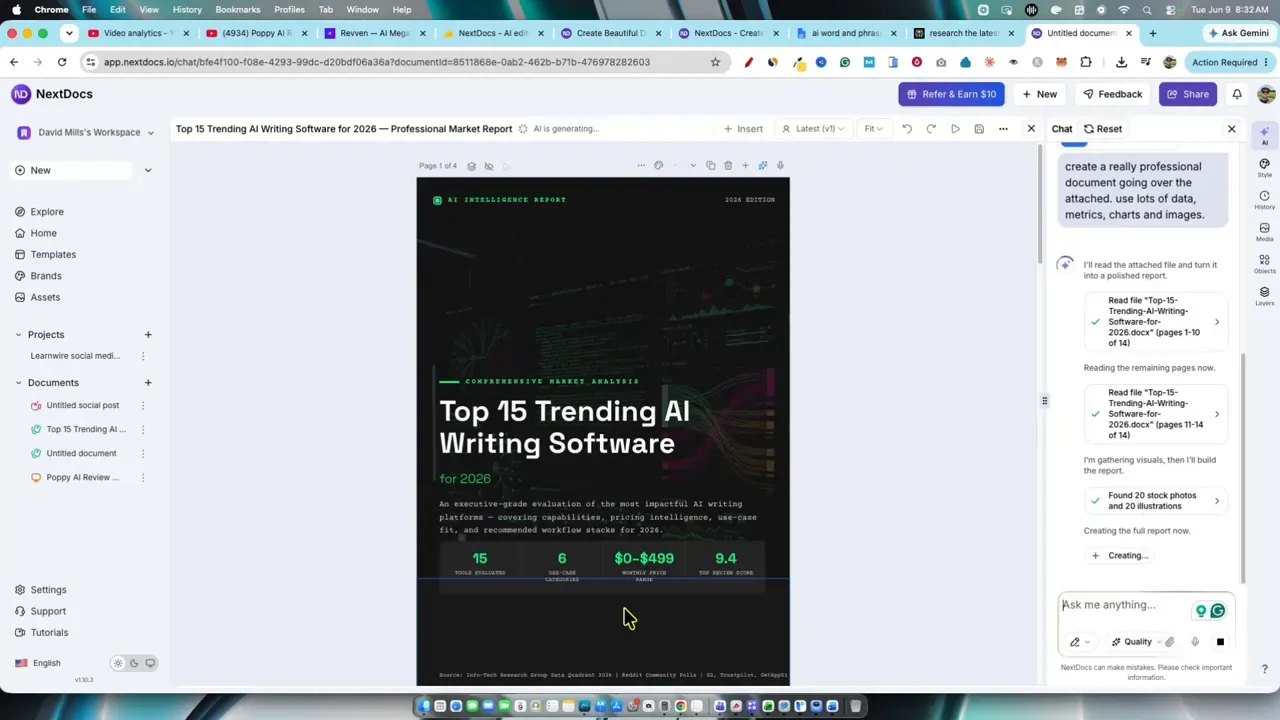Open the Style panel icon
The height and width of the screenshot is (720, 1280).
tap(1264, 169)
